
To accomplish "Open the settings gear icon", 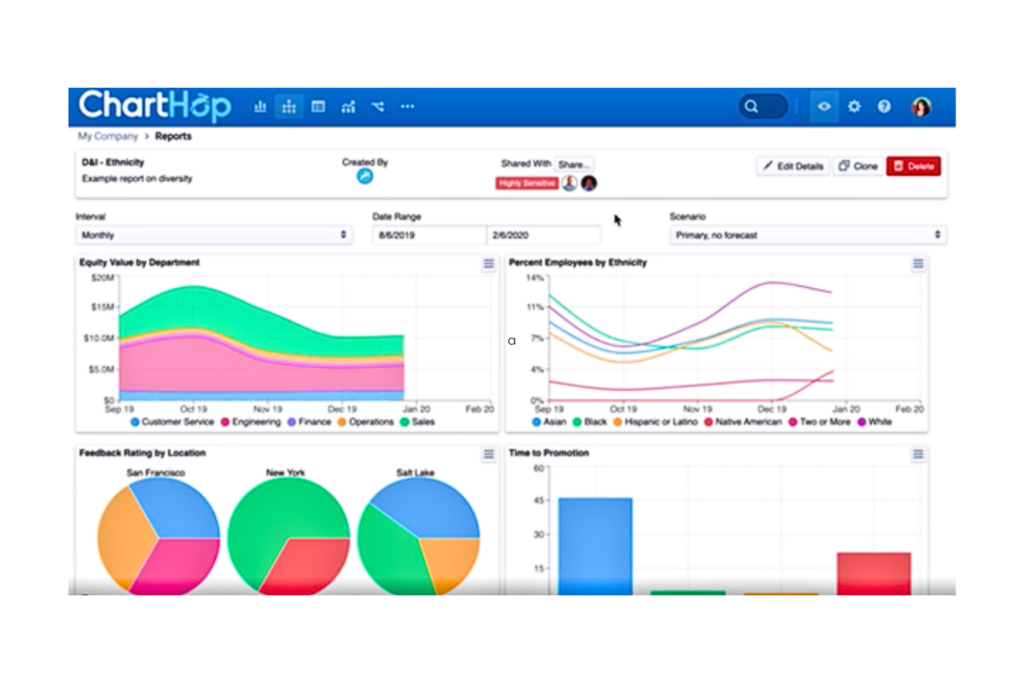I will 853,106.
